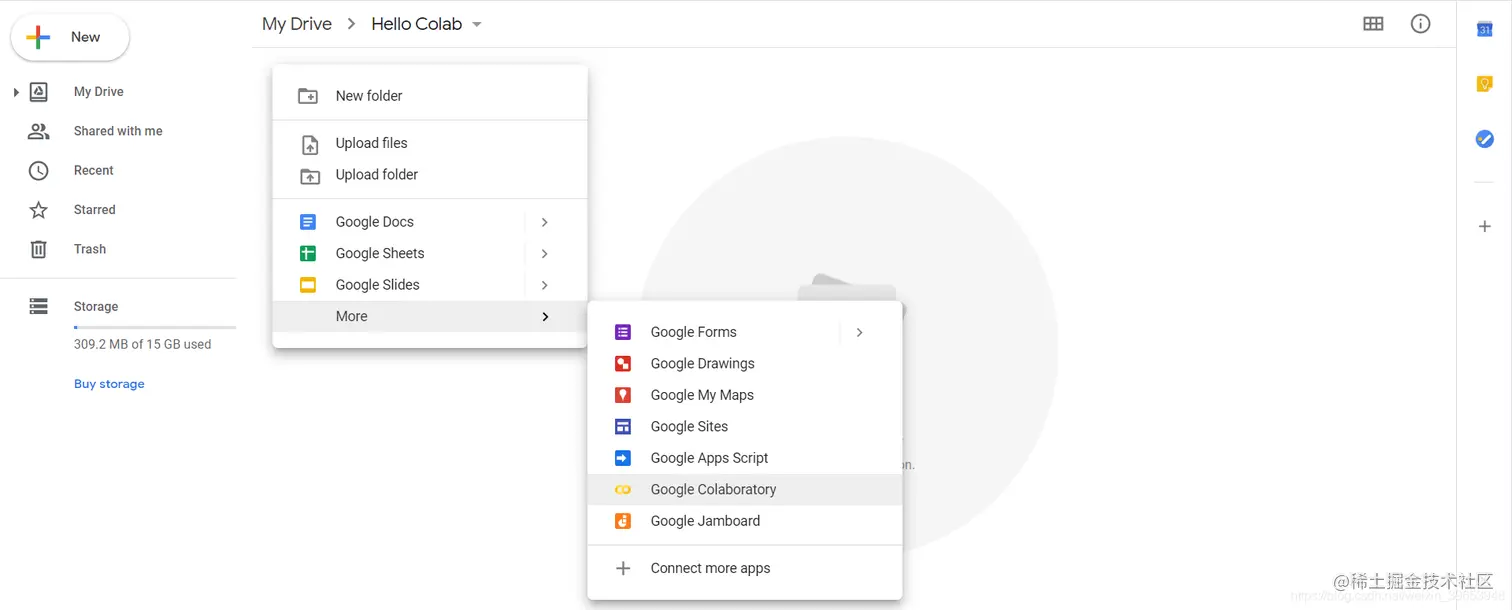Click the green Google Sheets icon
Image resolution: width=1512 pixels, height=610 pixels.
tap(308, 254)
